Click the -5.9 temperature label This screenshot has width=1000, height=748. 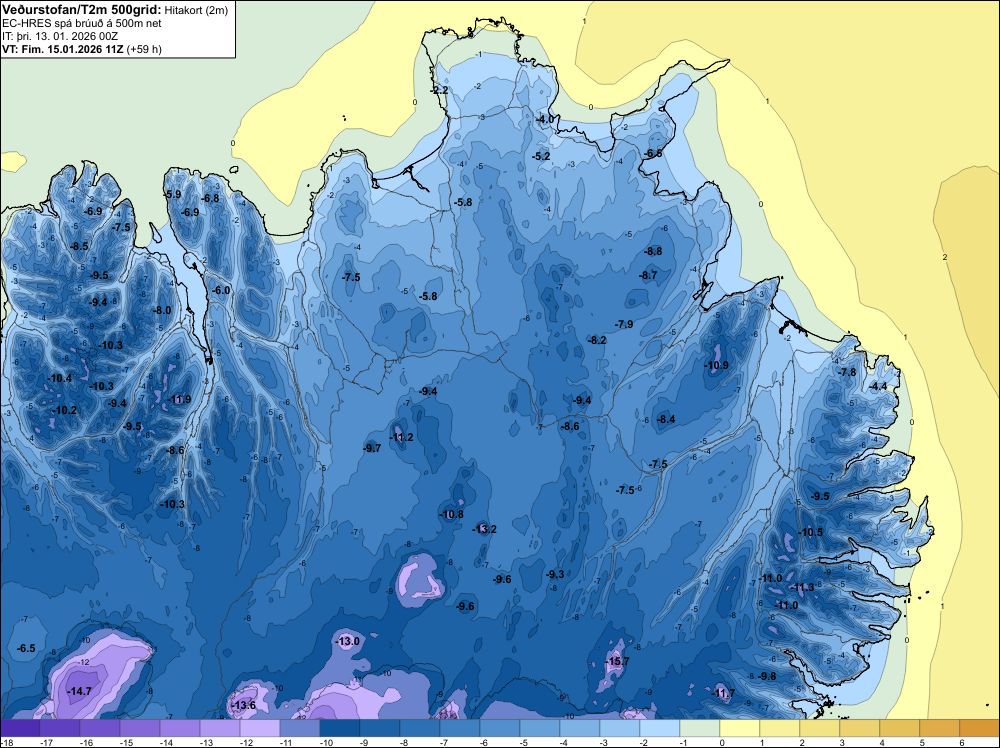tap(173, 194)
